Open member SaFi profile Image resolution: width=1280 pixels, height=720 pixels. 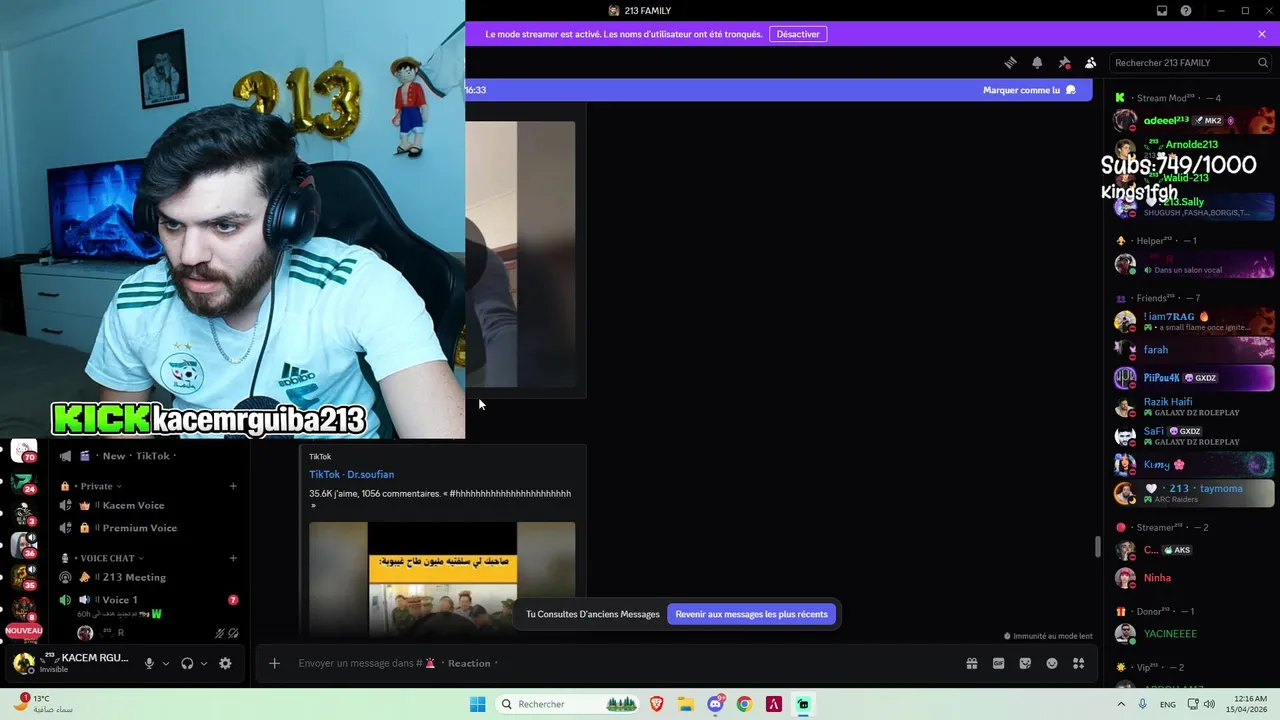tap(1195, 436)
